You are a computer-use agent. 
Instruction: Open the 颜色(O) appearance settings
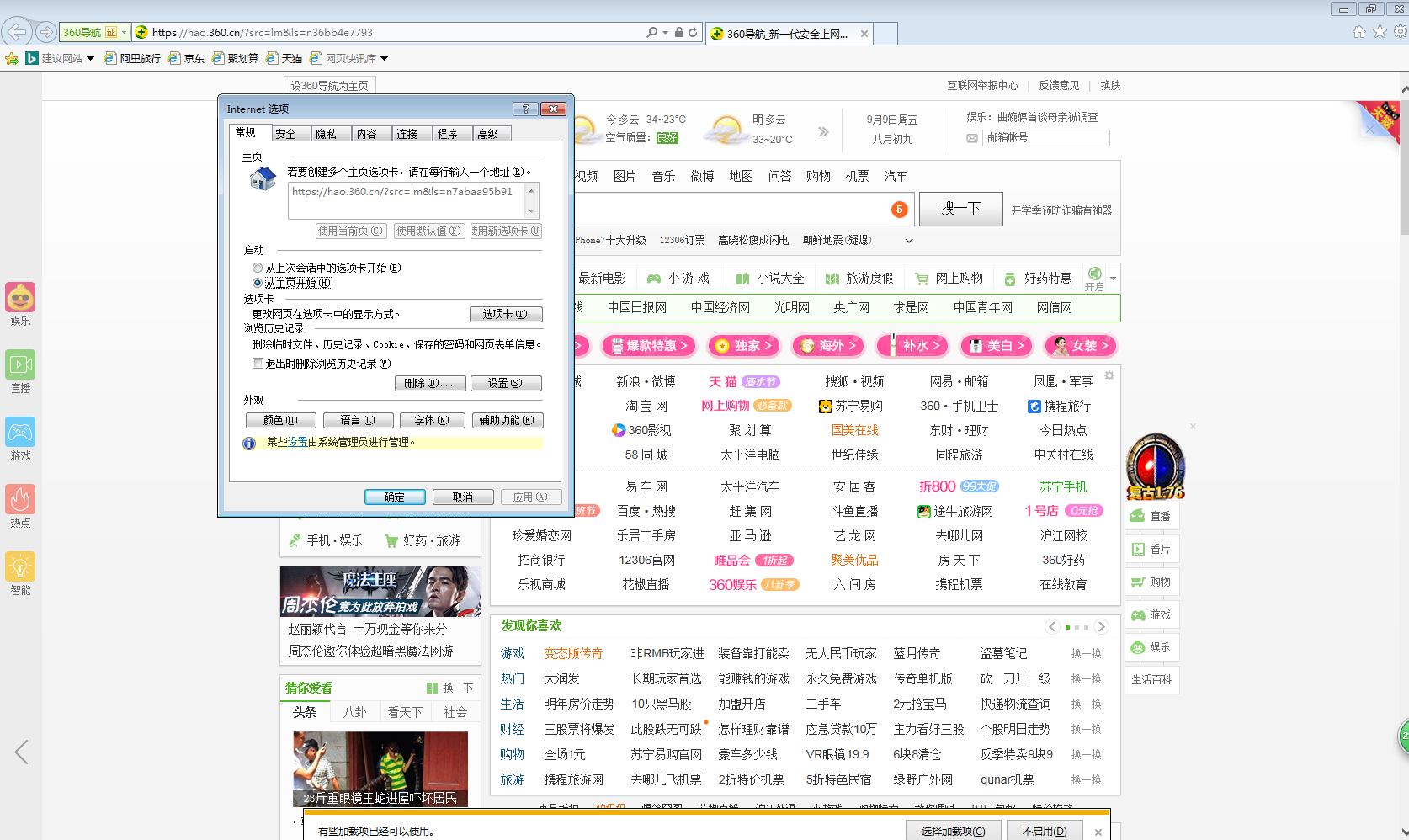(x=281, y=420)
